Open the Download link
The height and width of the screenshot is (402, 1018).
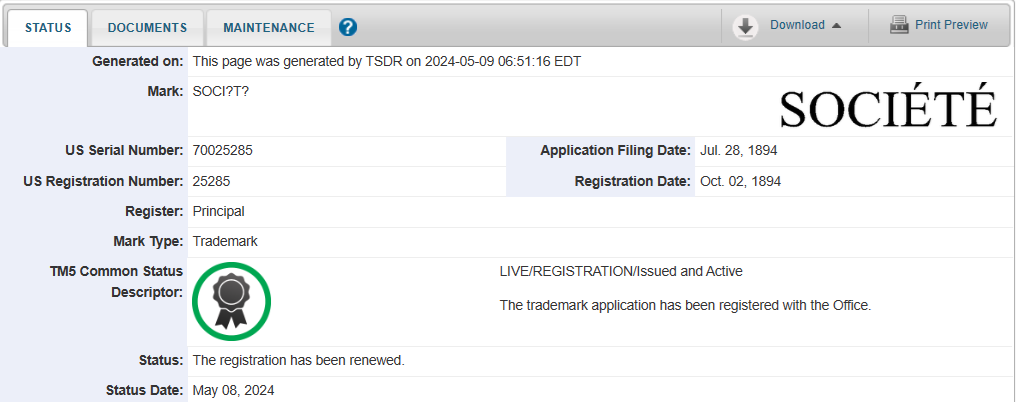coord(797,25)
